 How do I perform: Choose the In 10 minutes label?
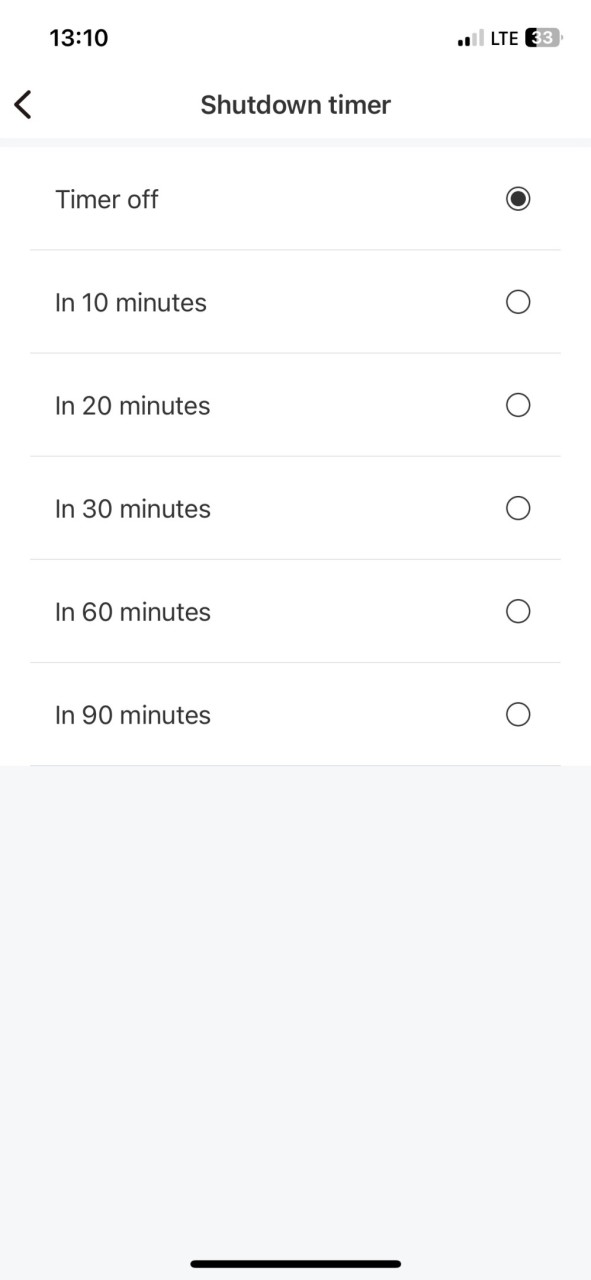(x=131, y=302)
